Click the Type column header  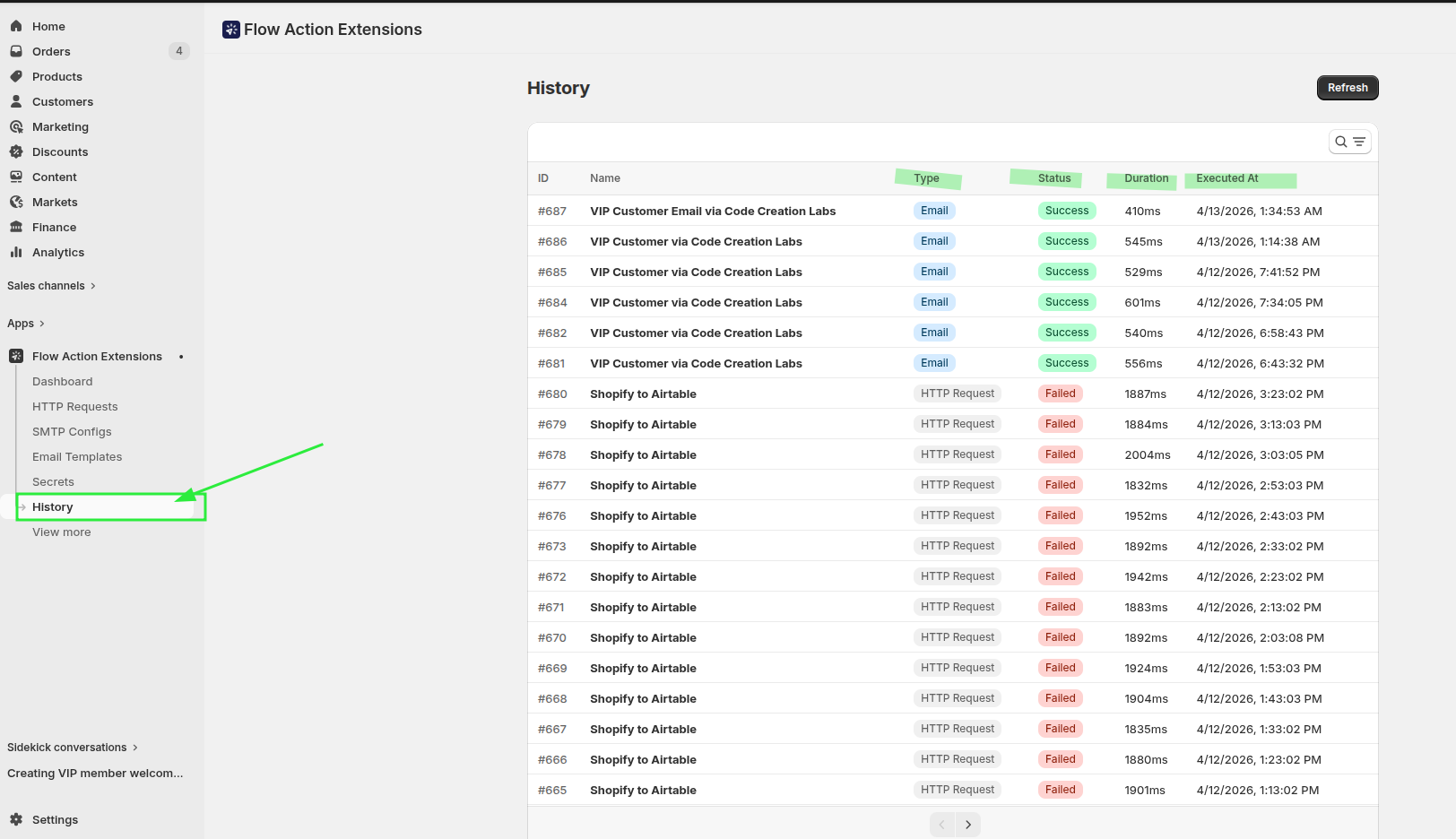coord(926,178)
